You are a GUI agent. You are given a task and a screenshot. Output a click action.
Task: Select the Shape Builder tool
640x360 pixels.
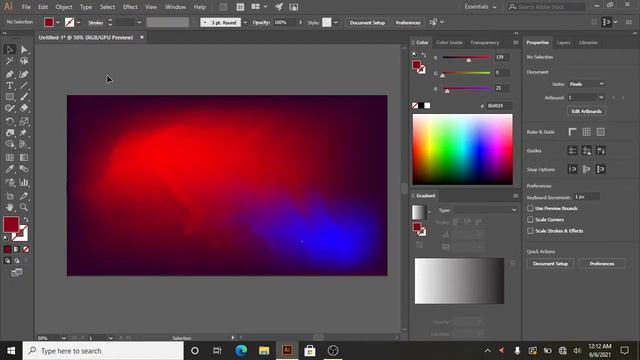pyautogui.click(x=10, y=144)
